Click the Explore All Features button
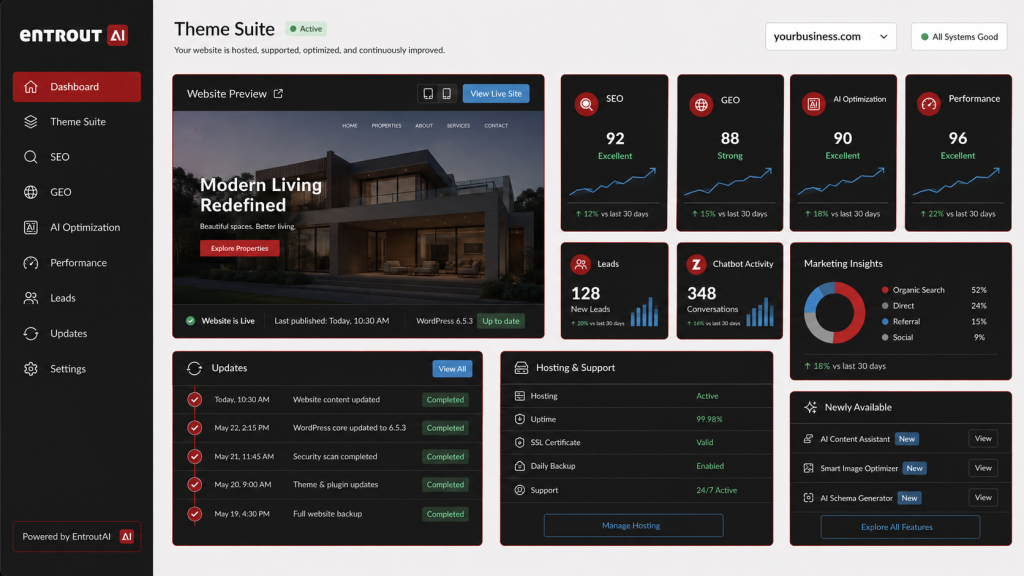This screenshot has width=1024, height=576. click(900, 527)
